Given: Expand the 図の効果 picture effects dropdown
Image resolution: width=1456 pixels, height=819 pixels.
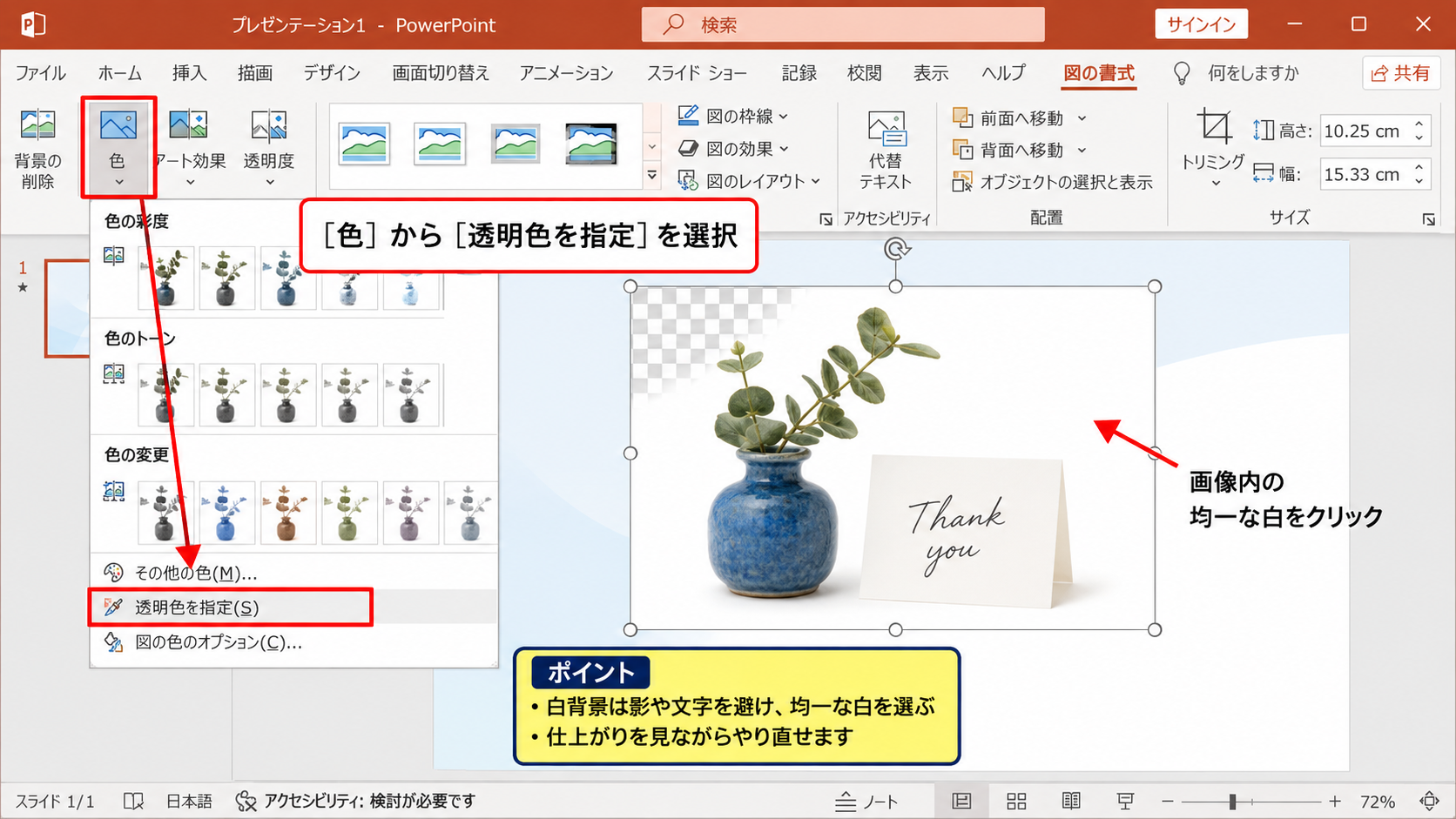Looking at the screenshot, I should 784,149.
